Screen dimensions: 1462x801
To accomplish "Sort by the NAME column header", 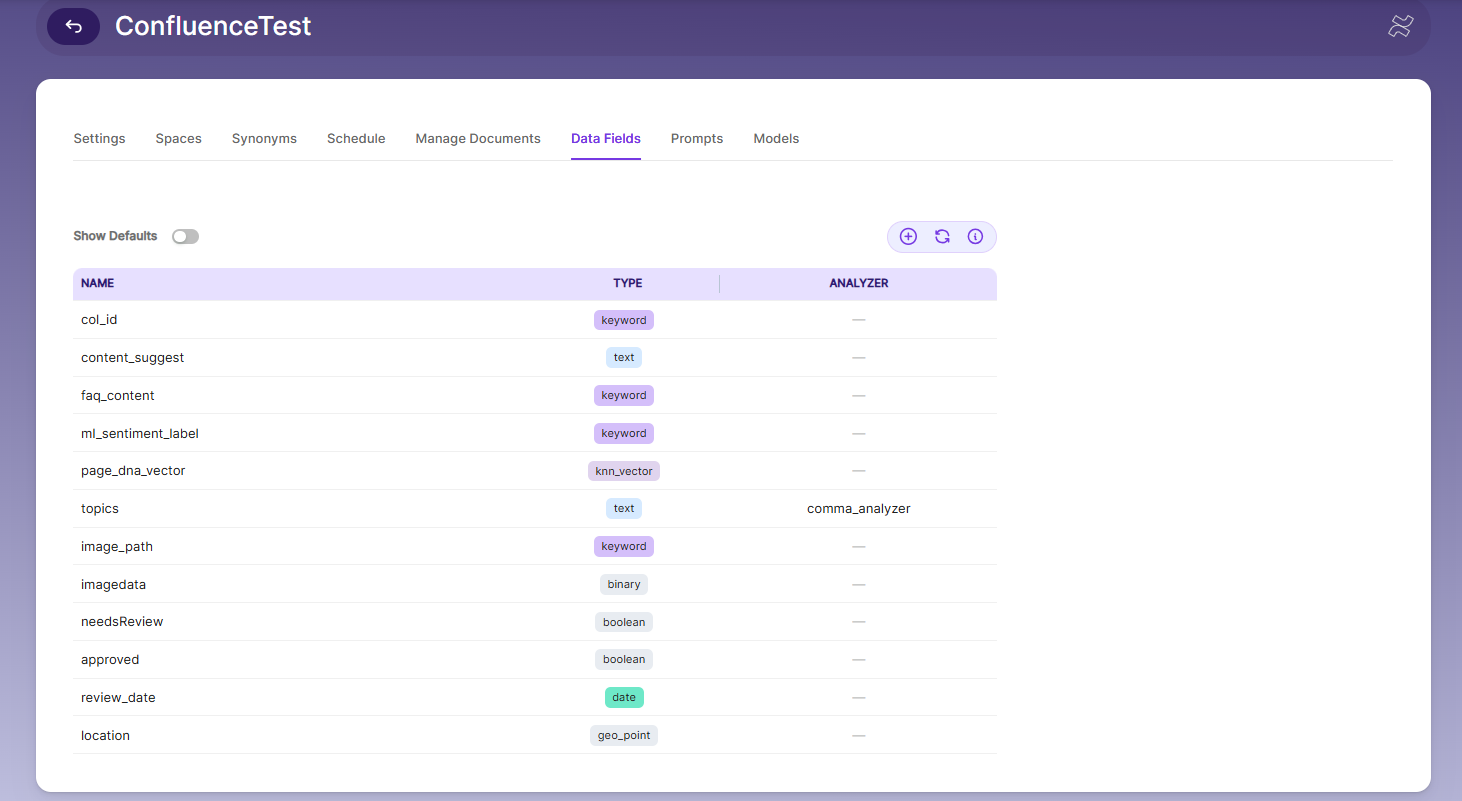I will [x=98, y=284].
